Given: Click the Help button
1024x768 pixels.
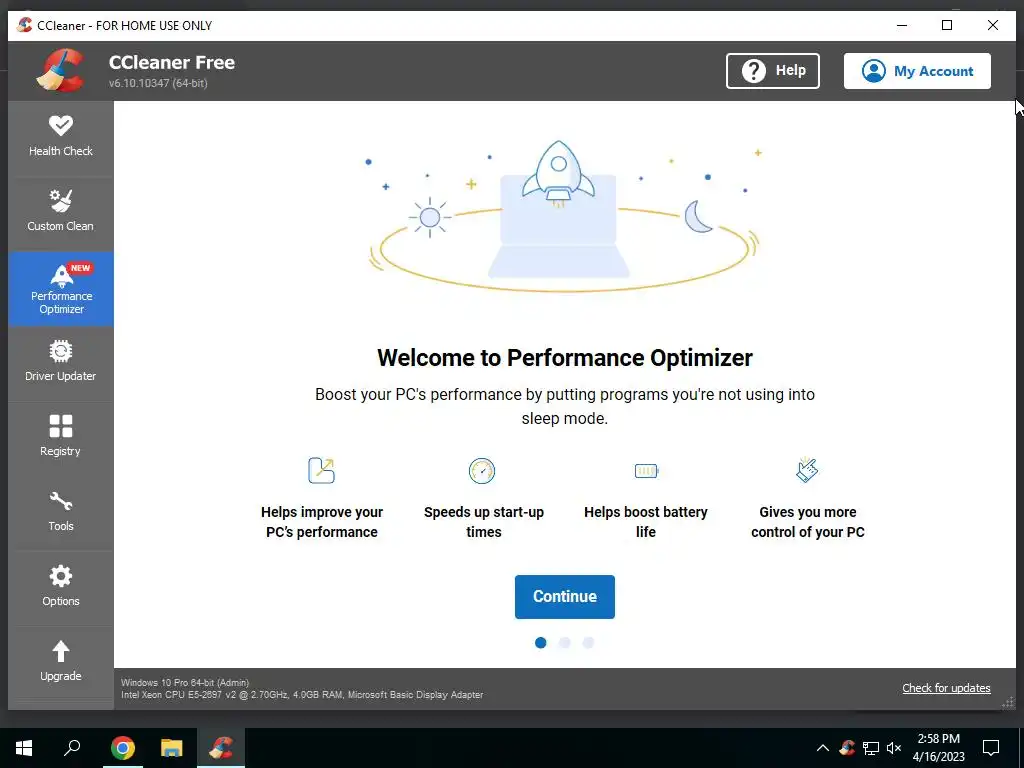Looking at the screenshot, I should [x=773, y=71].
